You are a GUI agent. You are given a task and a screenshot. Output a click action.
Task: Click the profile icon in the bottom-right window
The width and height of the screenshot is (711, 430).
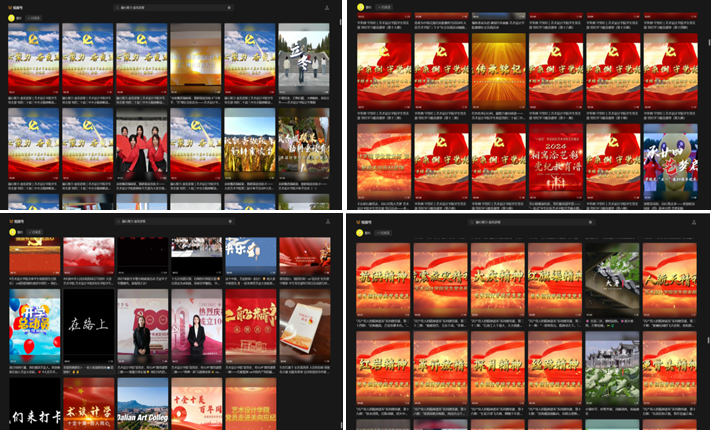point(693,221)
